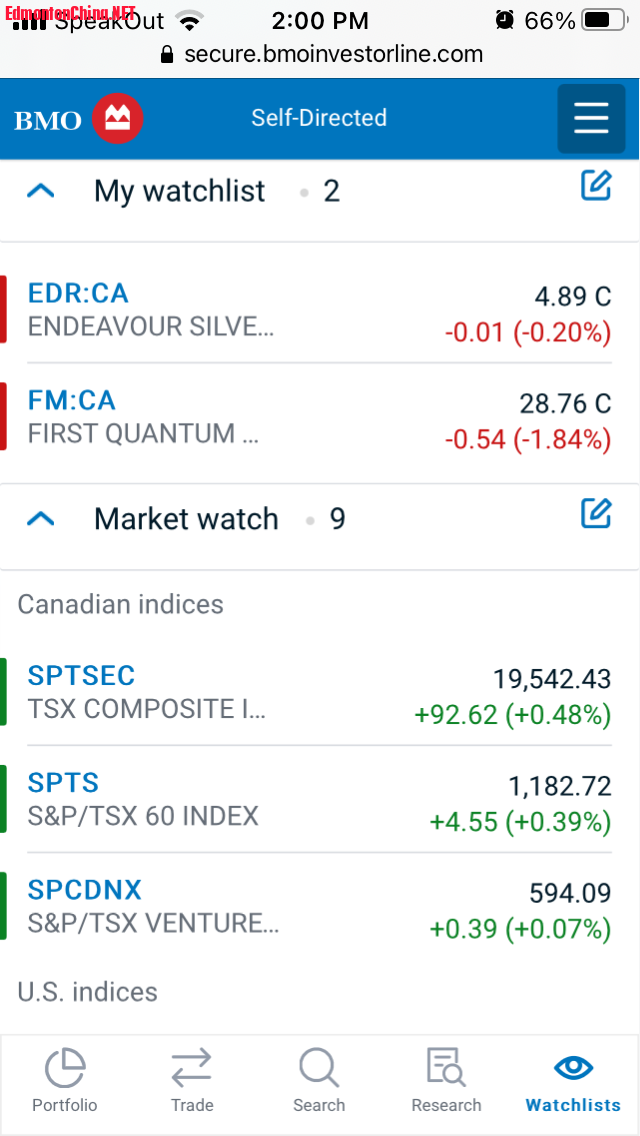Tap the status bar clock
The width and height of the screenshot is (640, 1136).
pyautogui.click(x=320, y=20)
